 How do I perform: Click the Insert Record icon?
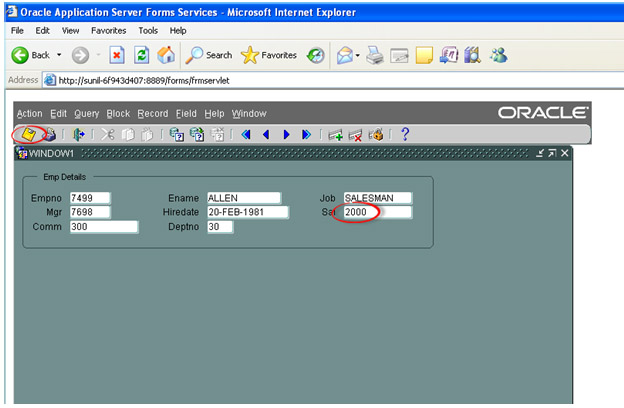tap(335, 135)
